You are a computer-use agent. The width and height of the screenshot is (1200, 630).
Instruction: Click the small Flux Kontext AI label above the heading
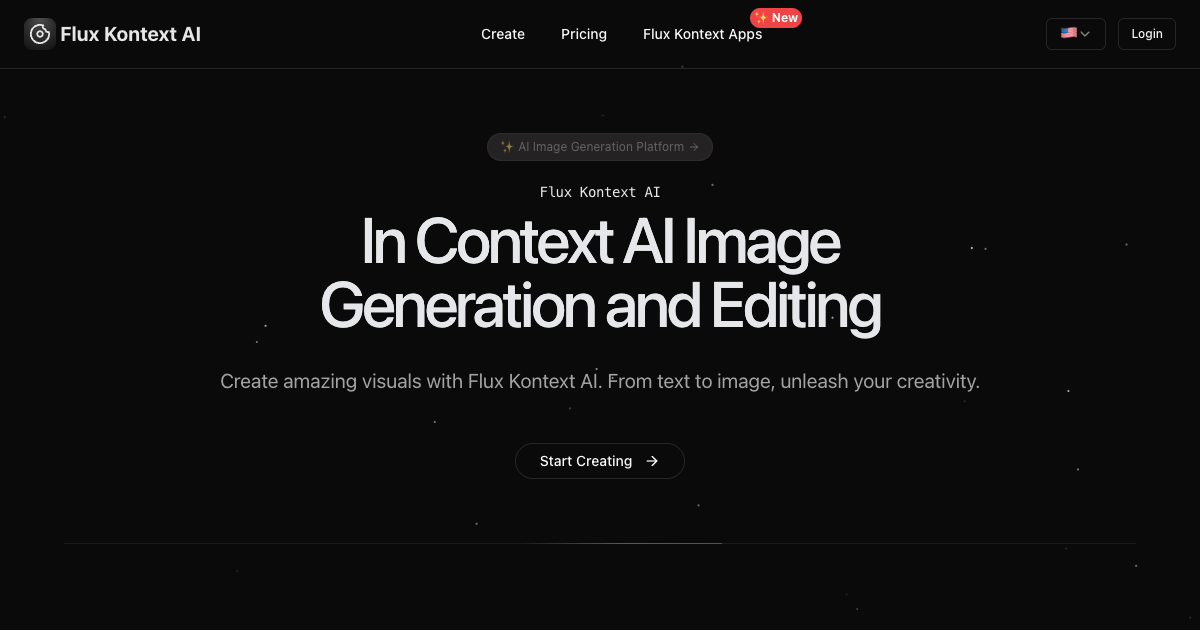tap(600, 192)
